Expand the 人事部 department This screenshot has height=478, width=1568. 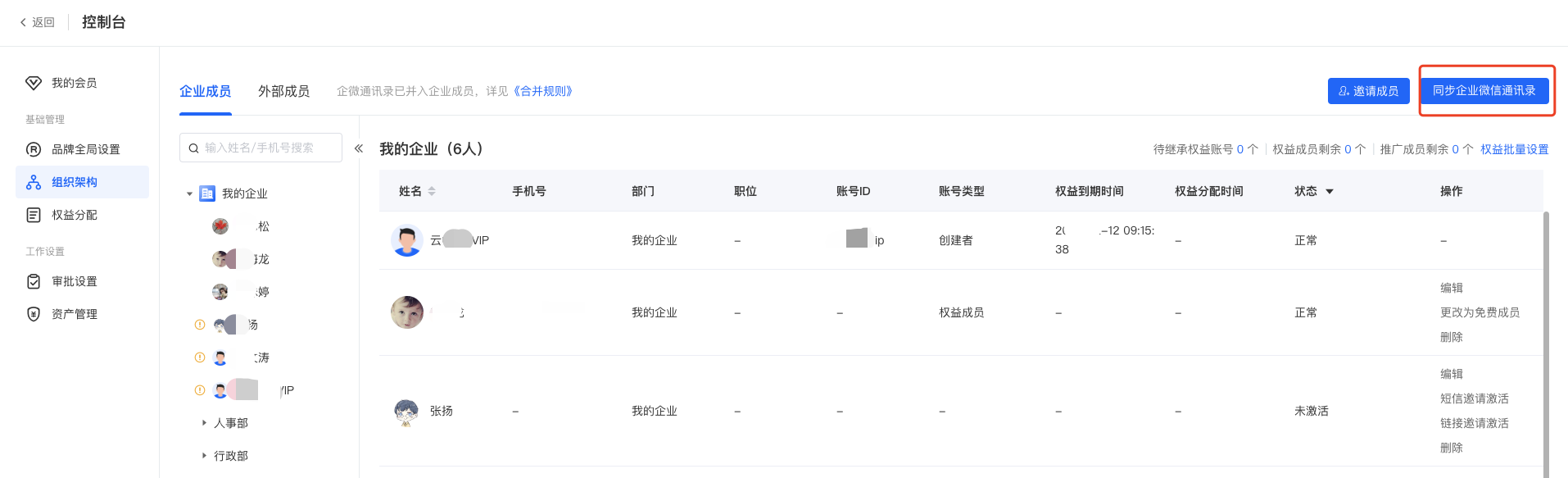[x=204, y=423]
